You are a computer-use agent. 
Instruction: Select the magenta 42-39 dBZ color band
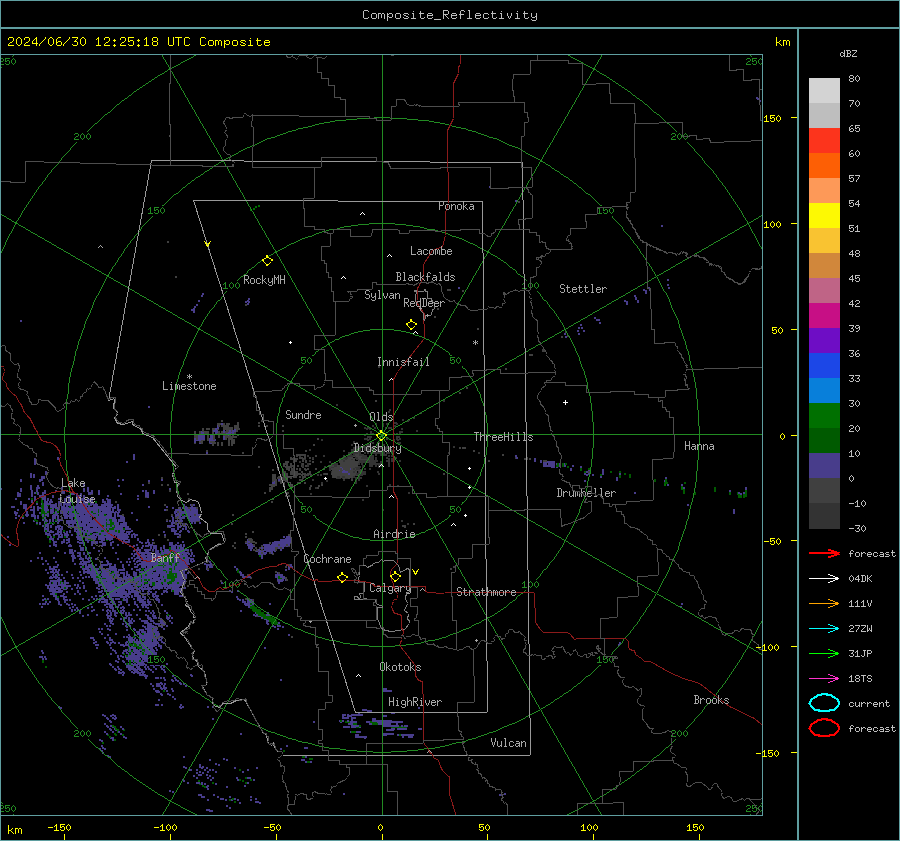coord(824,316)
